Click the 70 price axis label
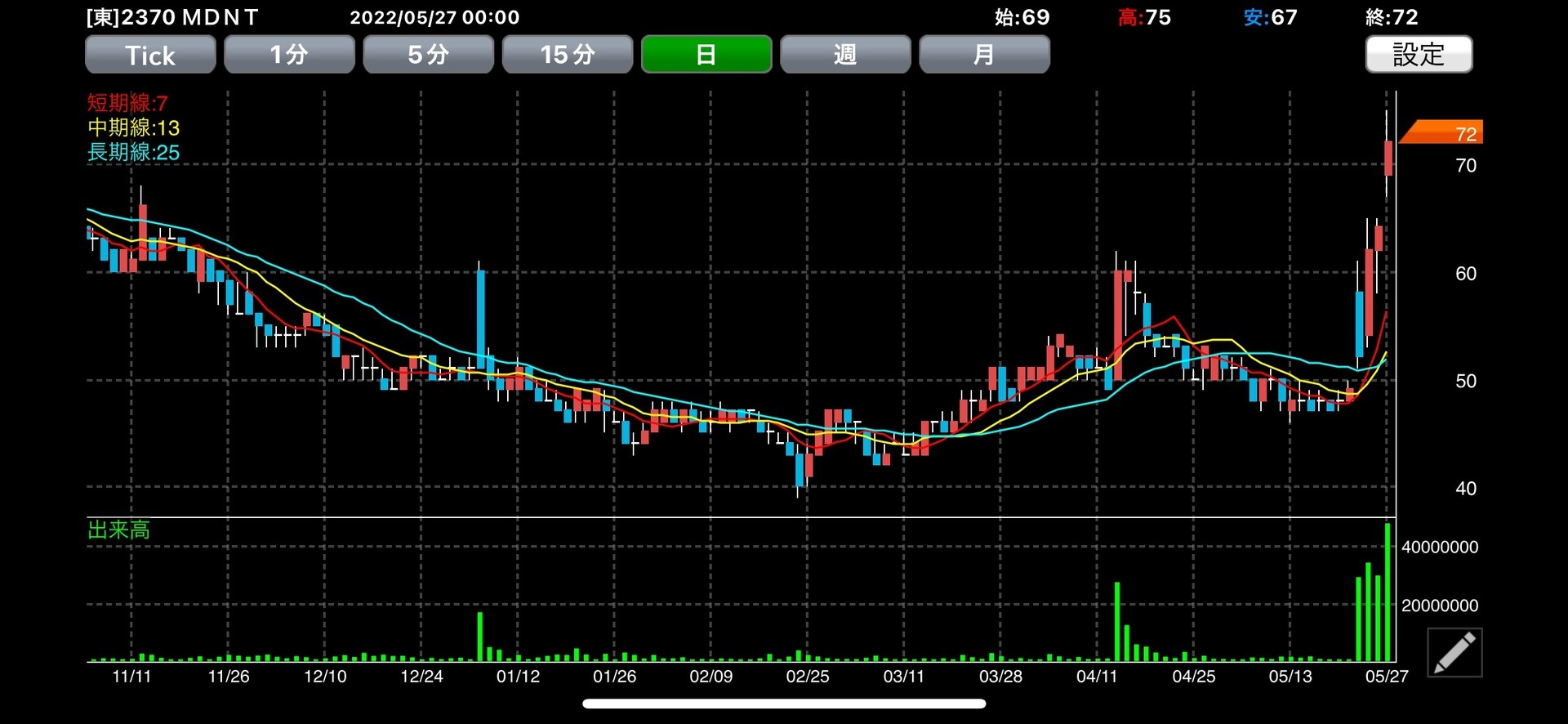This screenshot has height=724, width=1568. click(x=1466, y=166)
